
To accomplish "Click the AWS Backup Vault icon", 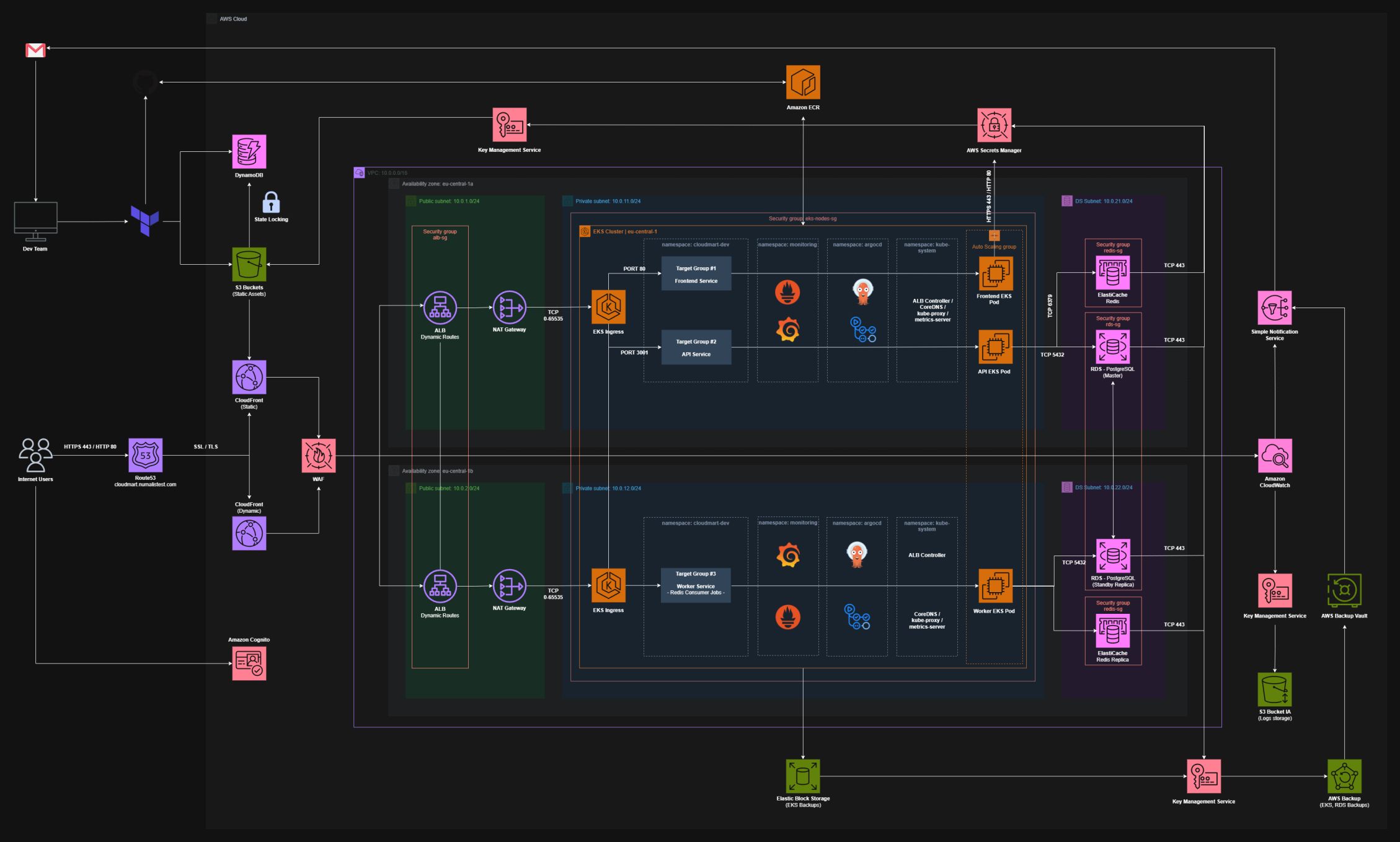I will [x=1344, y=590].
